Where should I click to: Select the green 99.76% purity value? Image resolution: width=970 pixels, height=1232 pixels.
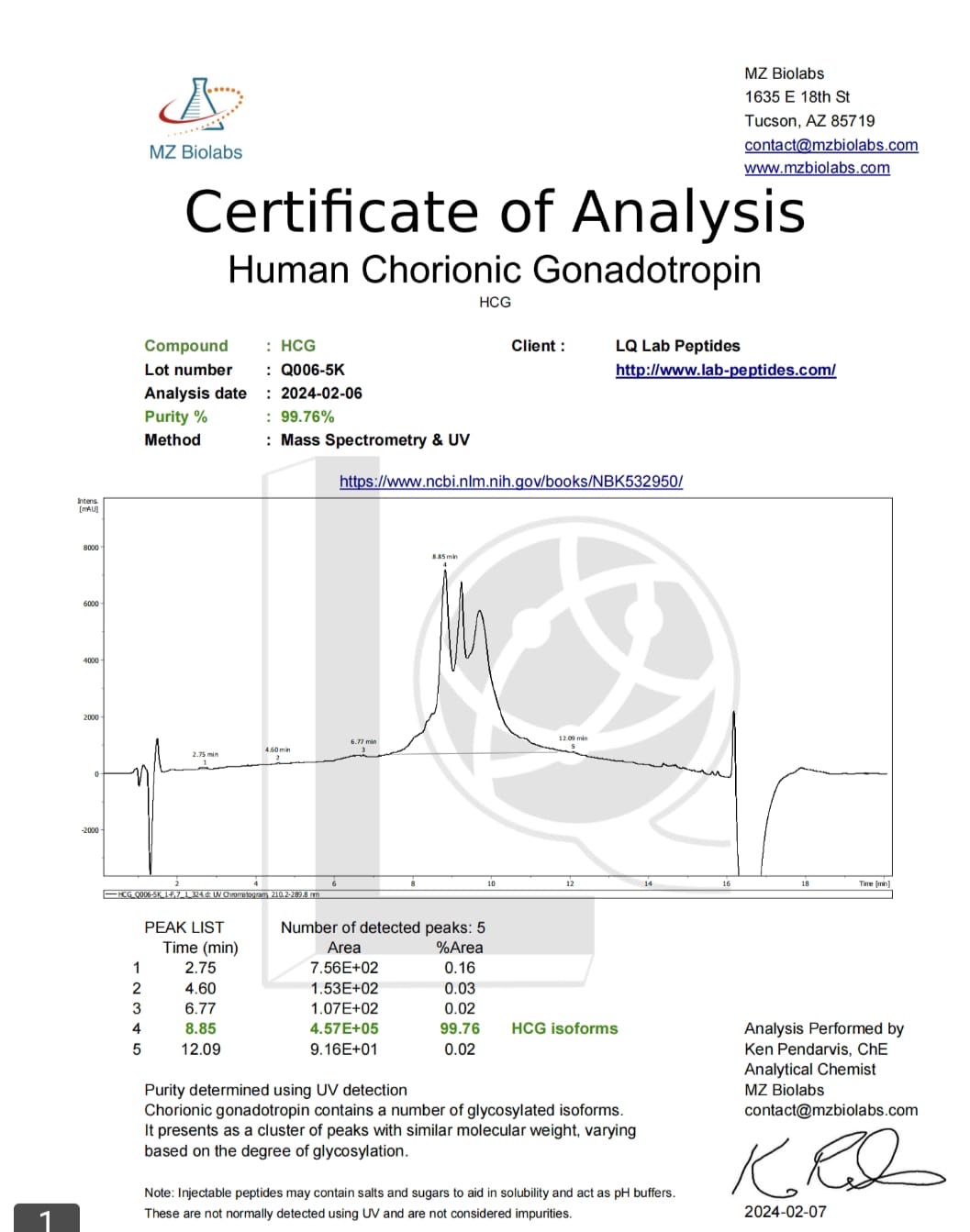307,416
